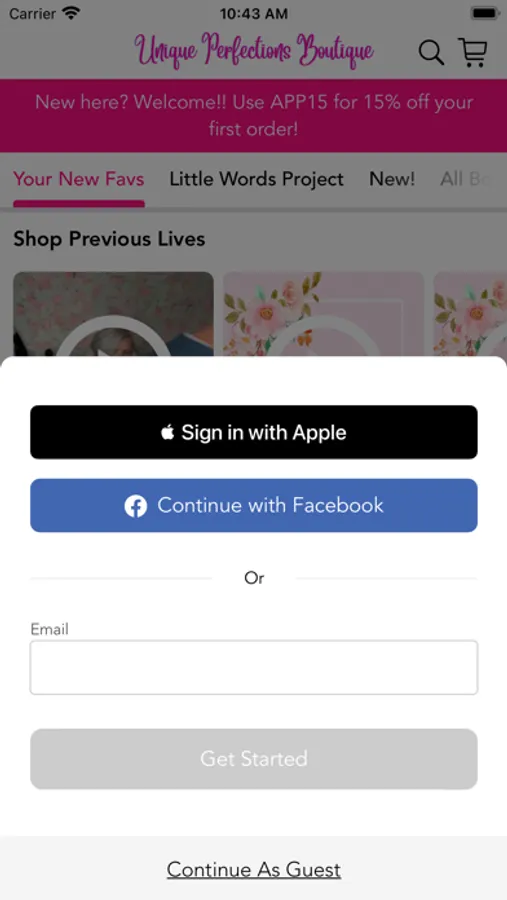
Task: Open search with the magnifying glass icon
Action: [431, 53]
